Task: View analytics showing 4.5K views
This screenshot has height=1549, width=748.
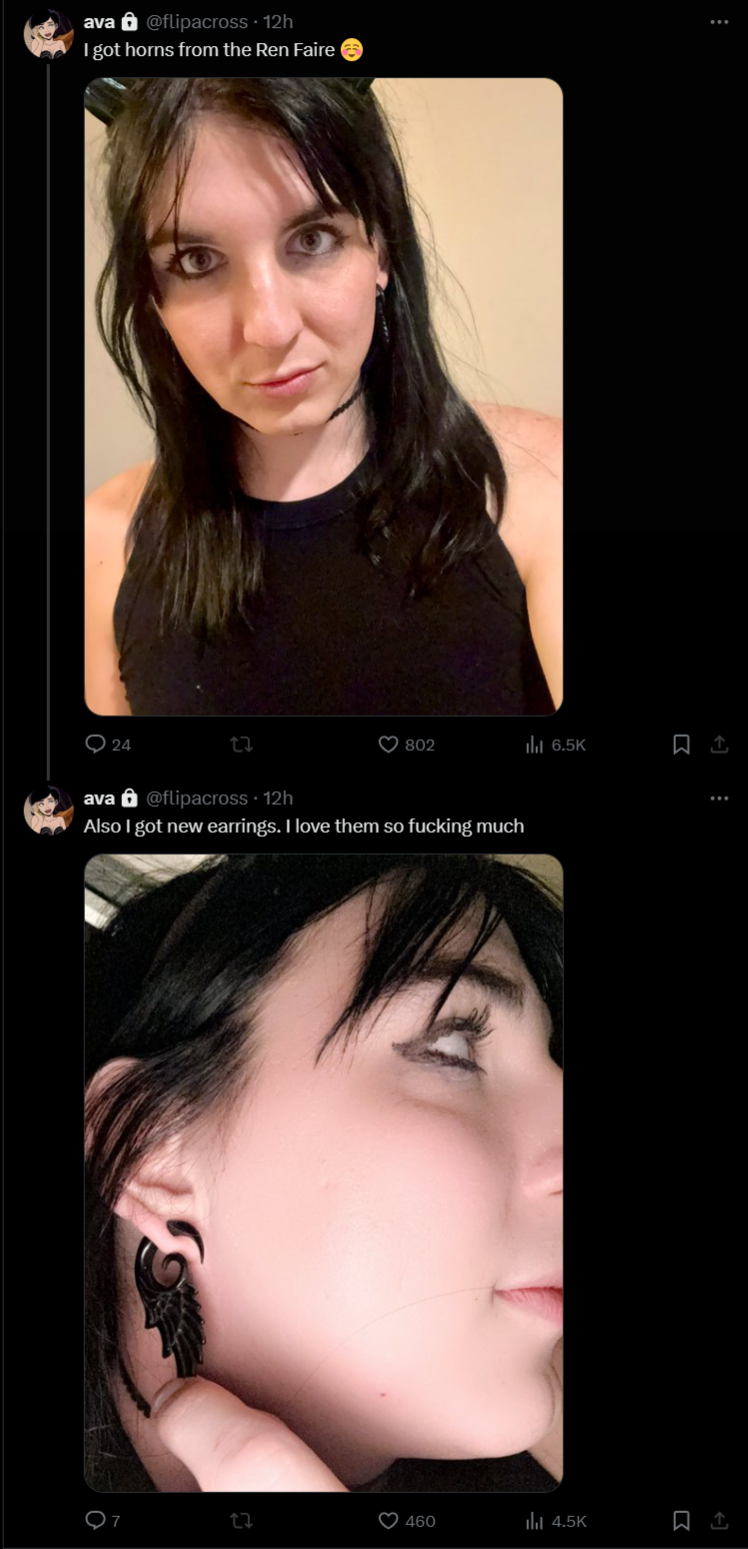Action: (x=555, y=1520)
